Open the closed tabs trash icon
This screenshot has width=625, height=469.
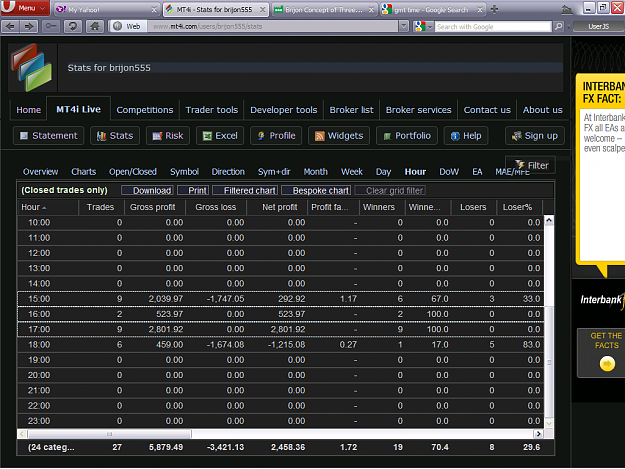(566, 9)
